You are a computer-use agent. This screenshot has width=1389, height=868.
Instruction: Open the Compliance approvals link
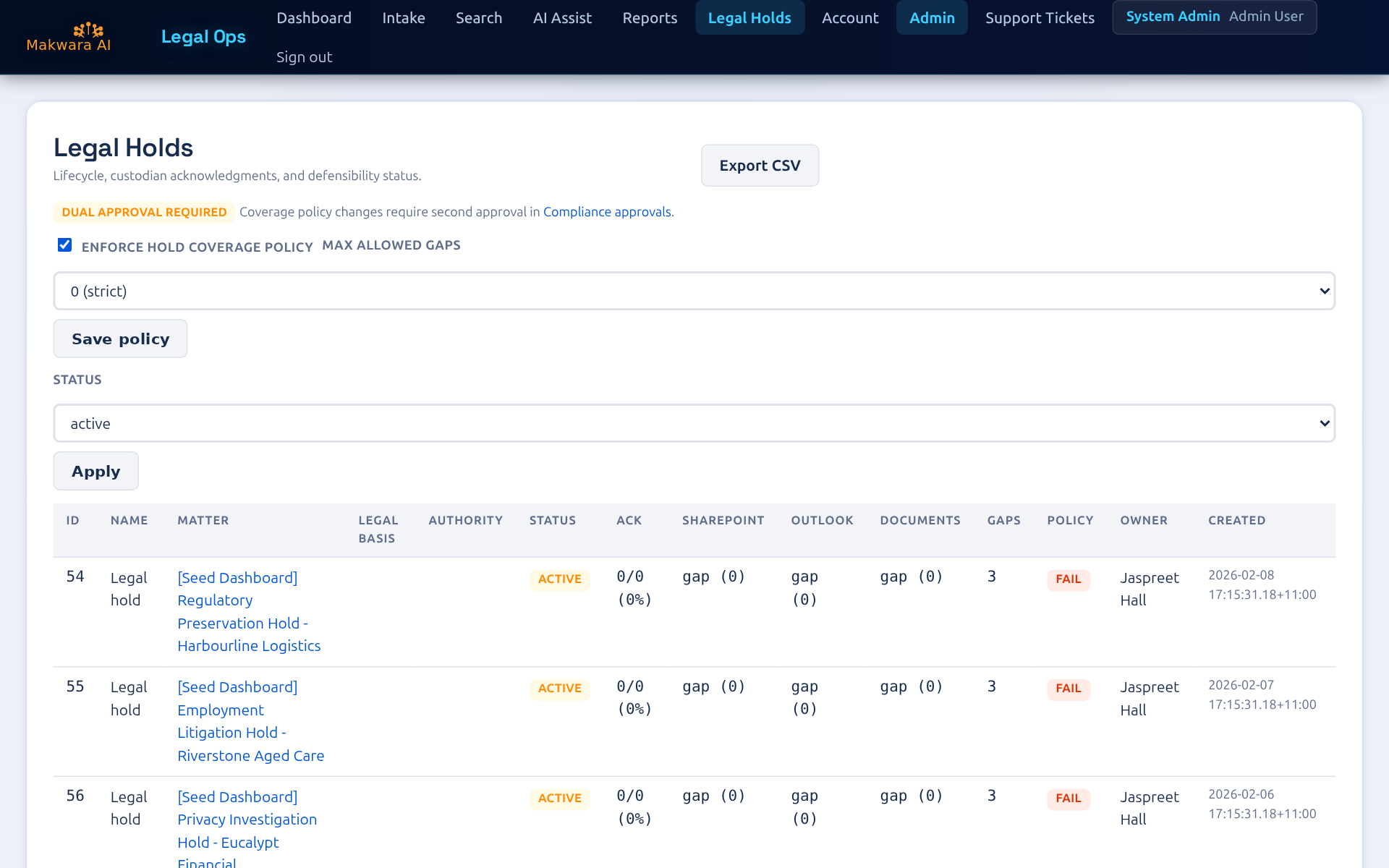607,212
